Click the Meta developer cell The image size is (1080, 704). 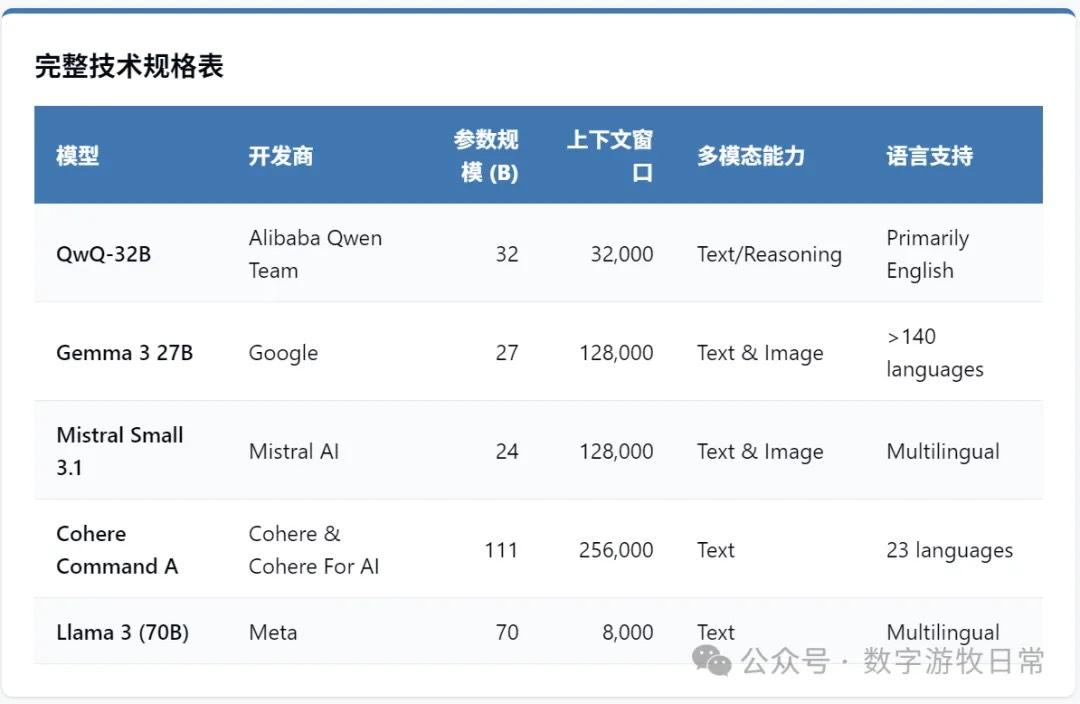click(270, 632)
